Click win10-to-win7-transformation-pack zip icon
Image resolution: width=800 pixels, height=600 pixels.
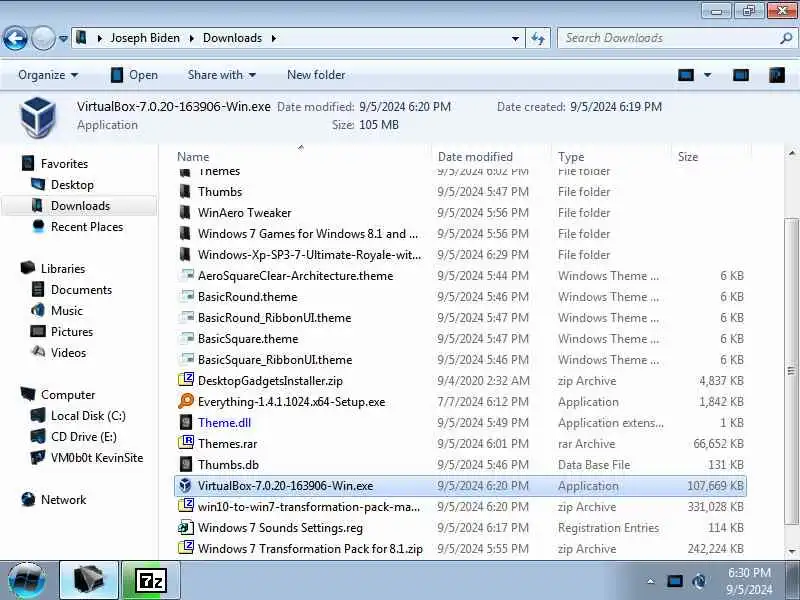[186, 506]
